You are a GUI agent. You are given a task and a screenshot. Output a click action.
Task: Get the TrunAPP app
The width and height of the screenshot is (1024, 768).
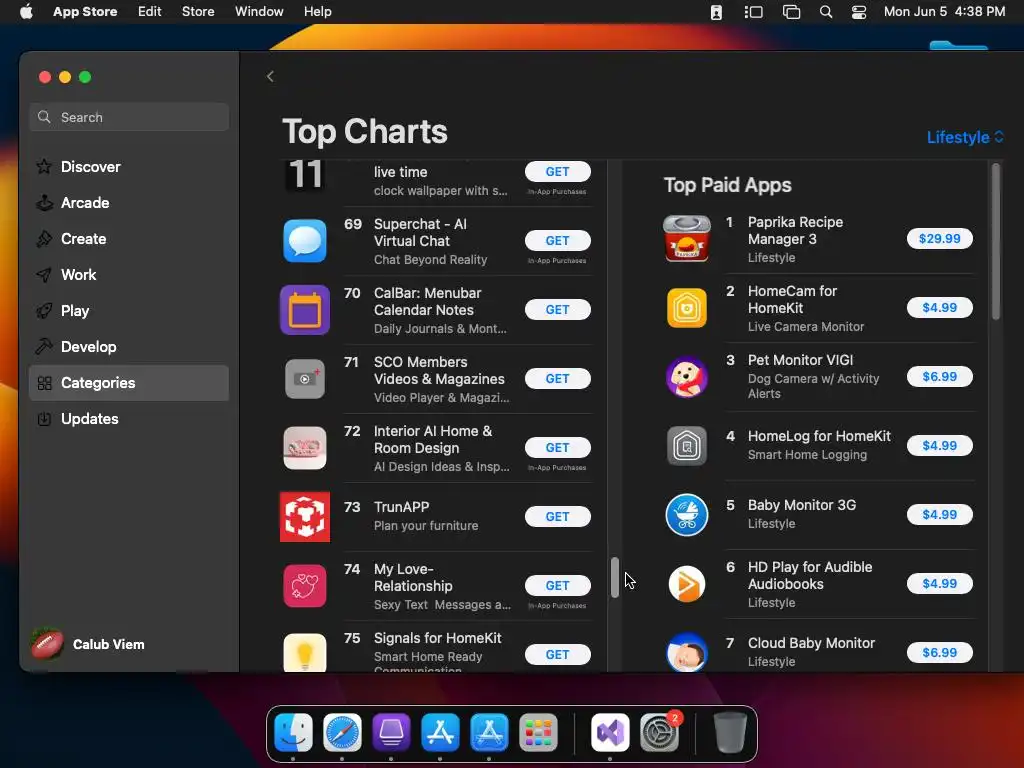pyautogui.click(x=557, y=517)
